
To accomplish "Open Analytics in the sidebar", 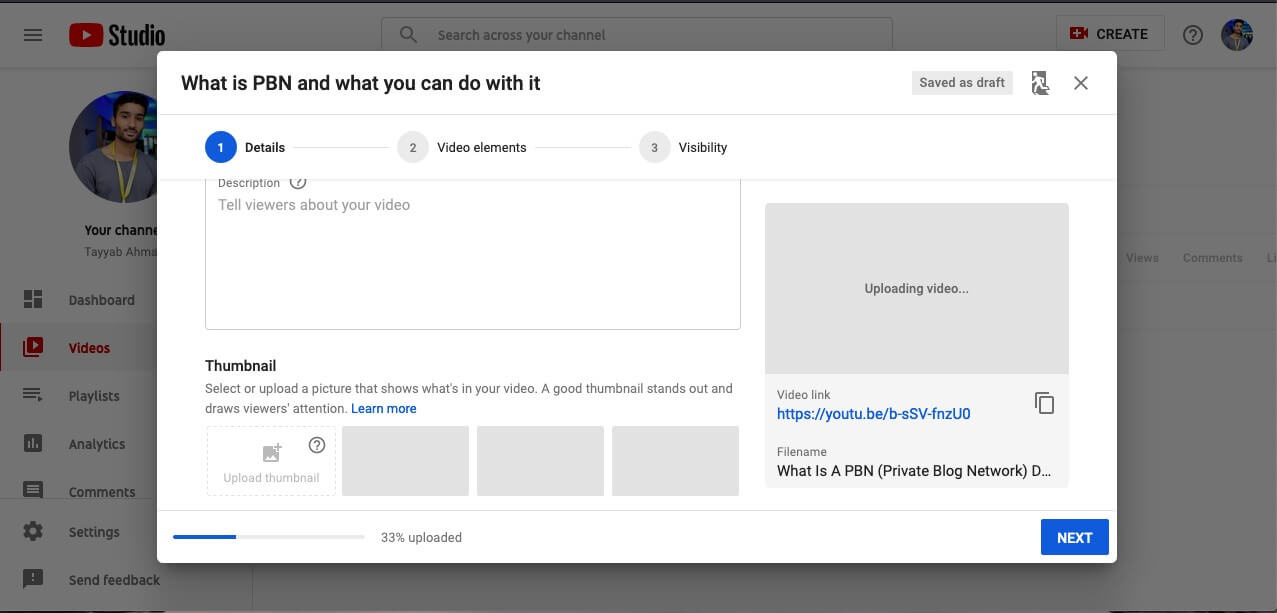I will pyautogui.click(x=97, y=444).
